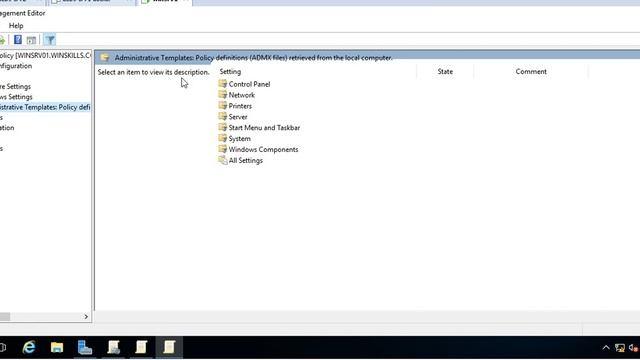Sort by the Setting column header
640x360 pixels.
[230, 71]
